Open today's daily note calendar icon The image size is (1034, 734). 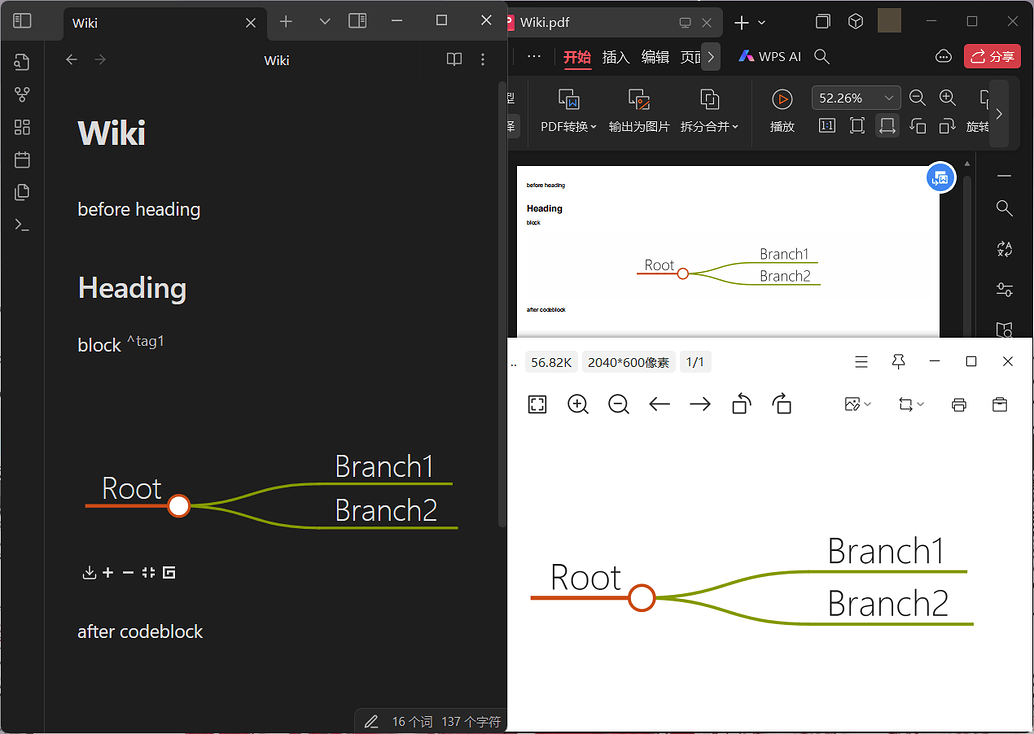[x=22, y=160]
